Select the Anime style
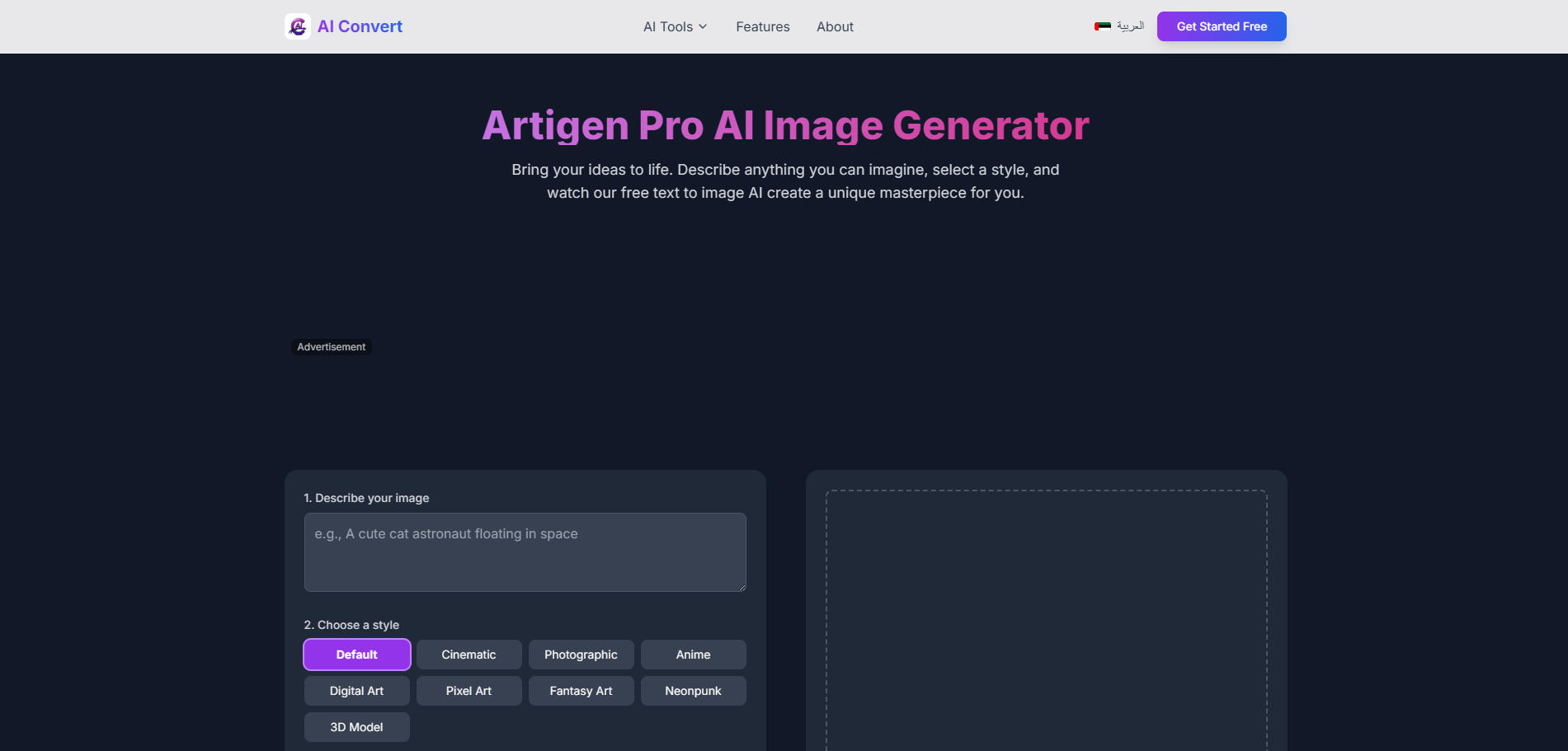 [693, 654]
